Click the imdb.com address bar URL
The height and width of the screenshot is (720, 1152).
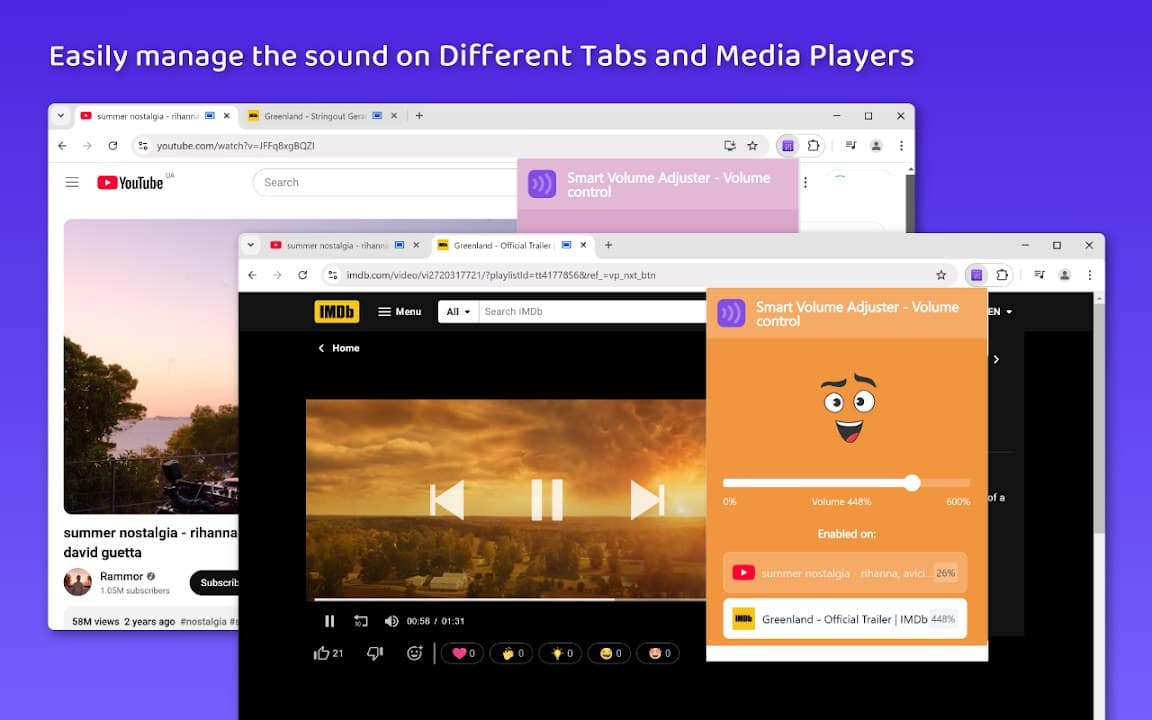[x=501, y=275]
